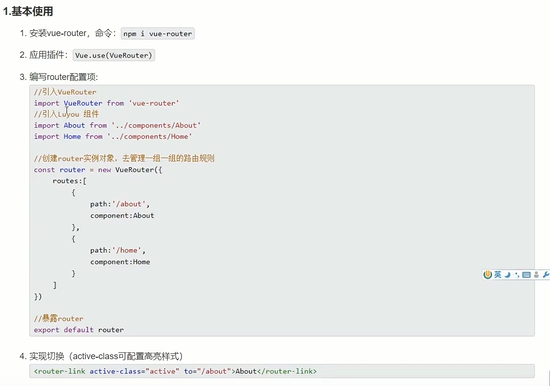This screenshot has width=550, height=386.
Task: Click the line "export default router"
Action: click(x=79, y=330)
